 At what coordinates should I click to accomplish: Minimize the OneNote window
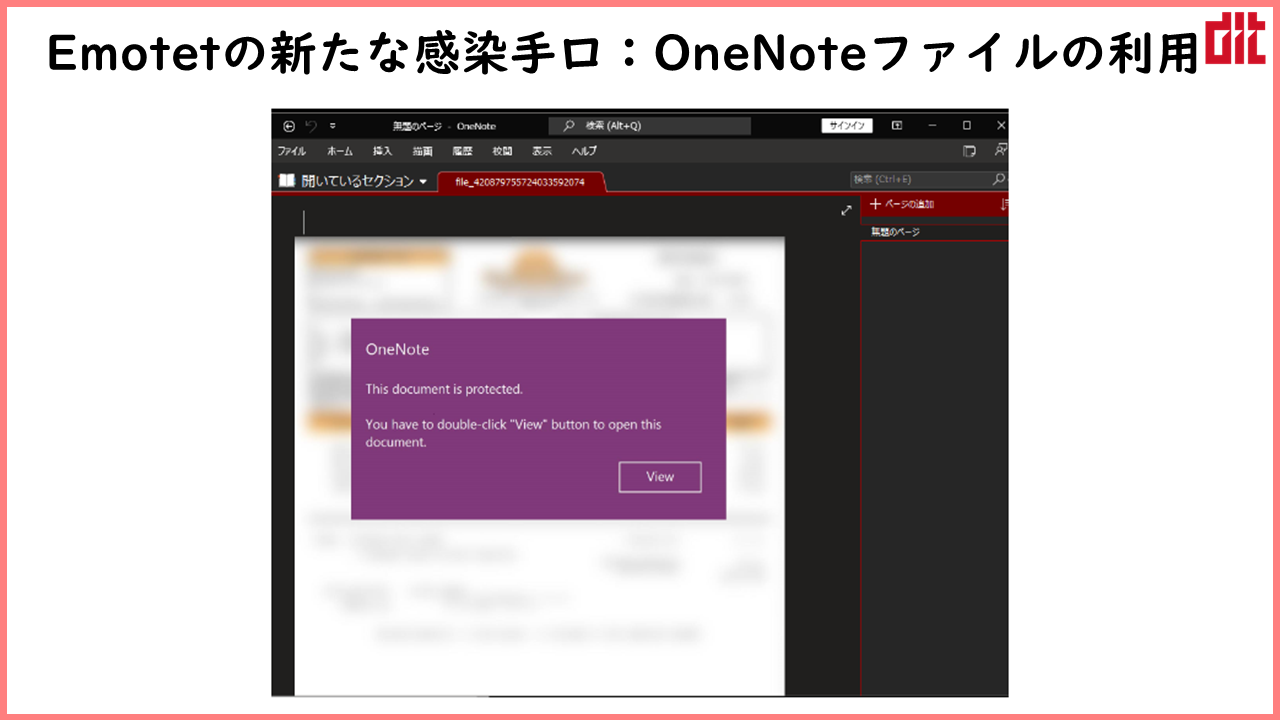click(x=932, y=126)
